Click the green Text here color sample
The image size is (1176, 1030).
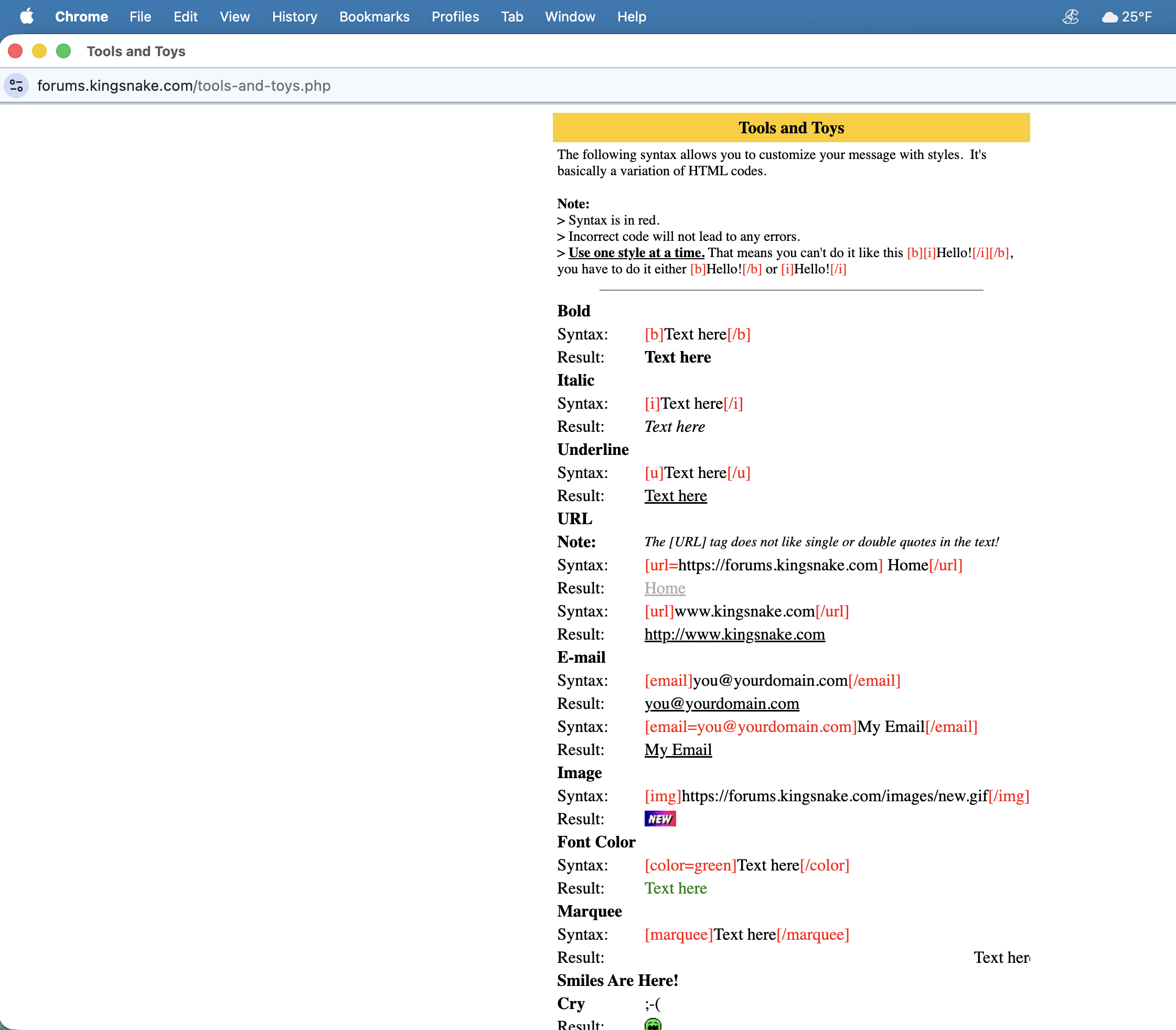675,888
